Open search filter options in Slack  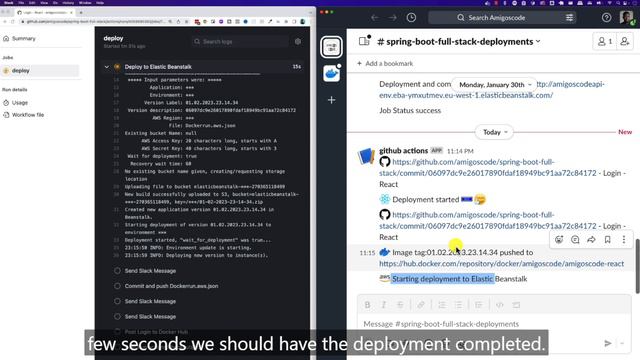click(569, 18)
